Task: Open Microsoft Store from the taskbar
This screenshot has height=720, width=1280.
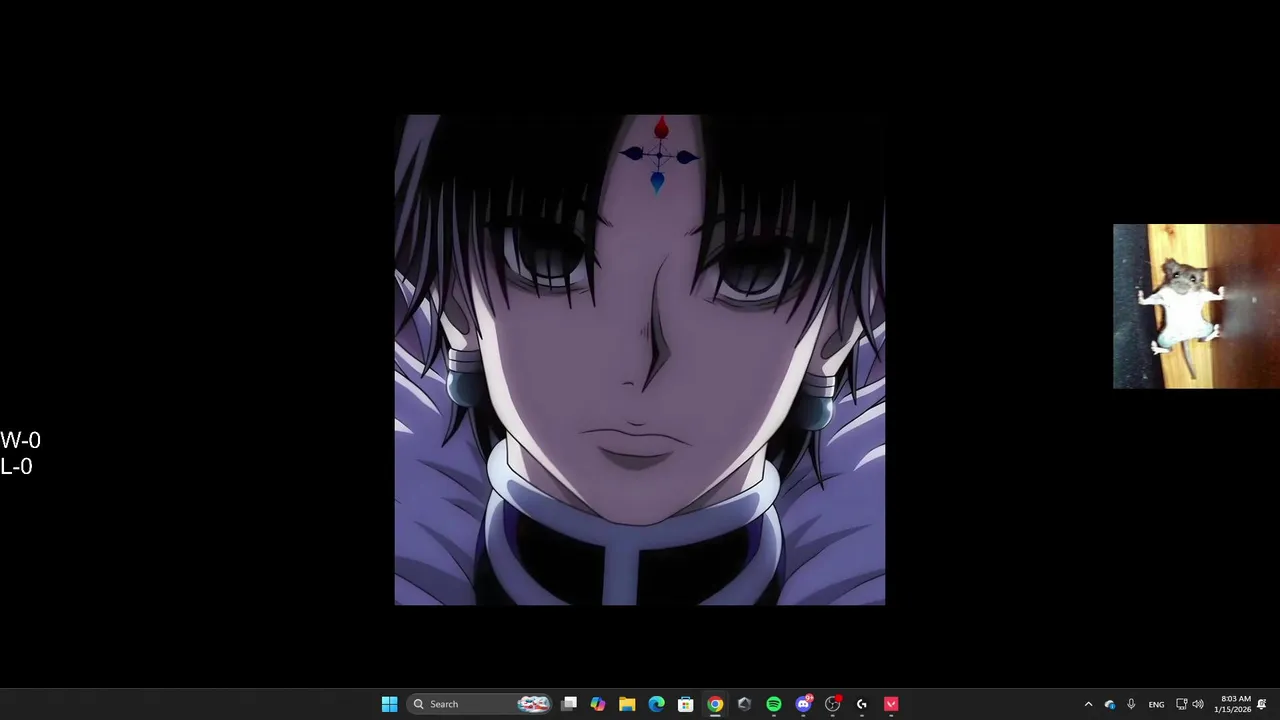Action: (686, 704)
